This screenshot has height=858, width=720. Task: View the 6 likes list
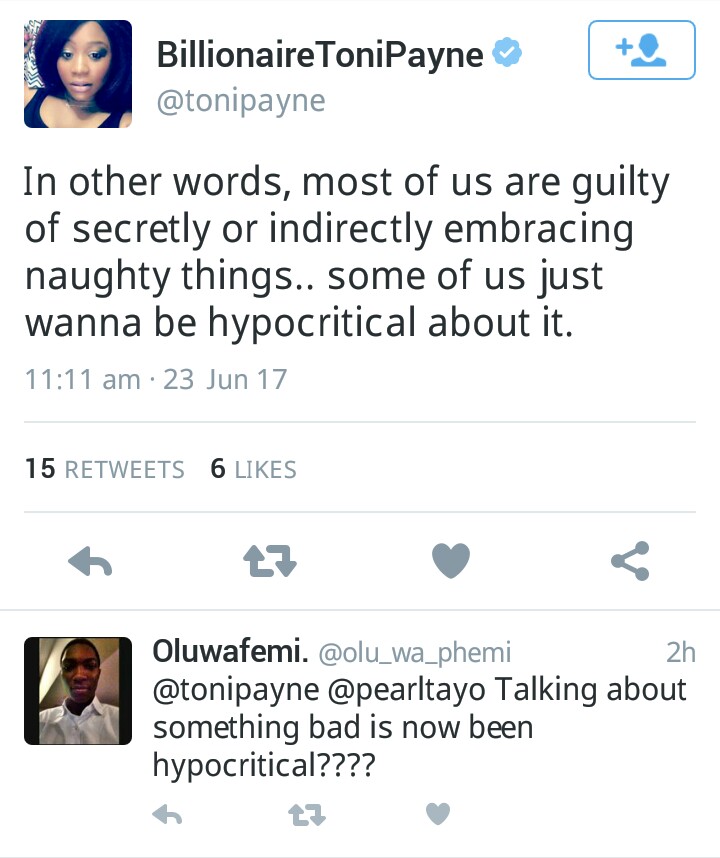coord(253,469)
